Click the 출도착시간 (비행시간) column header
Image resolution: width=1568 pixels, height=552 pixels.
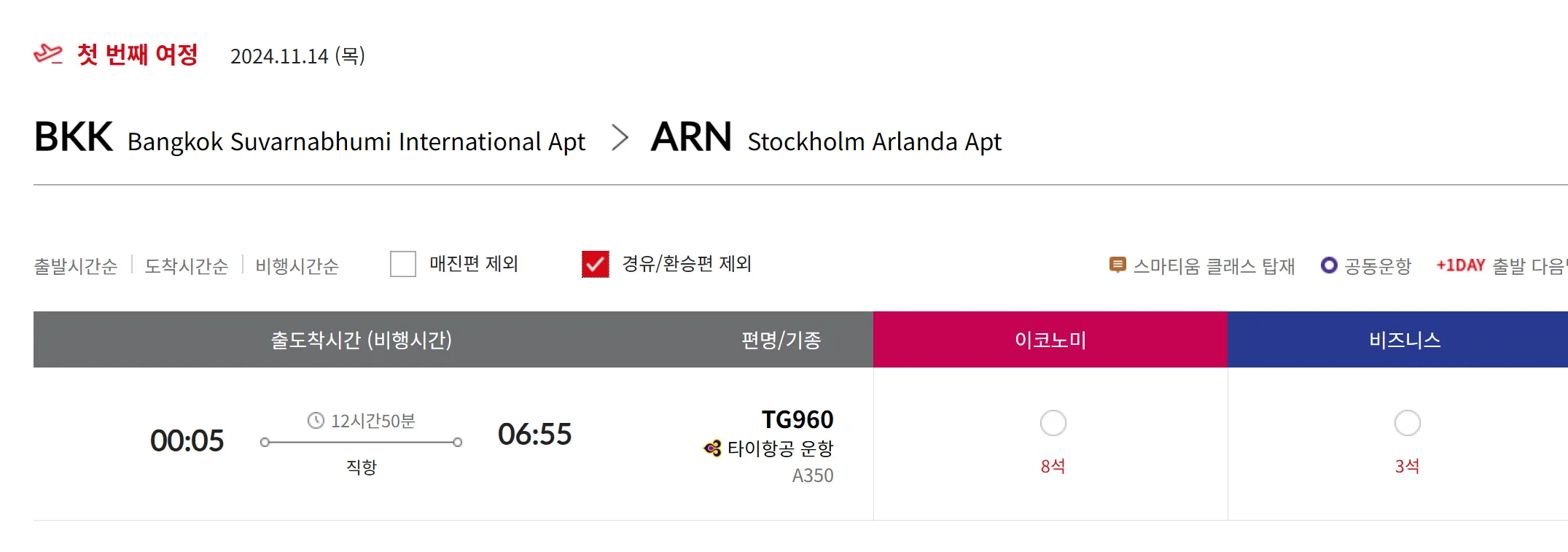tap(362, 340)
